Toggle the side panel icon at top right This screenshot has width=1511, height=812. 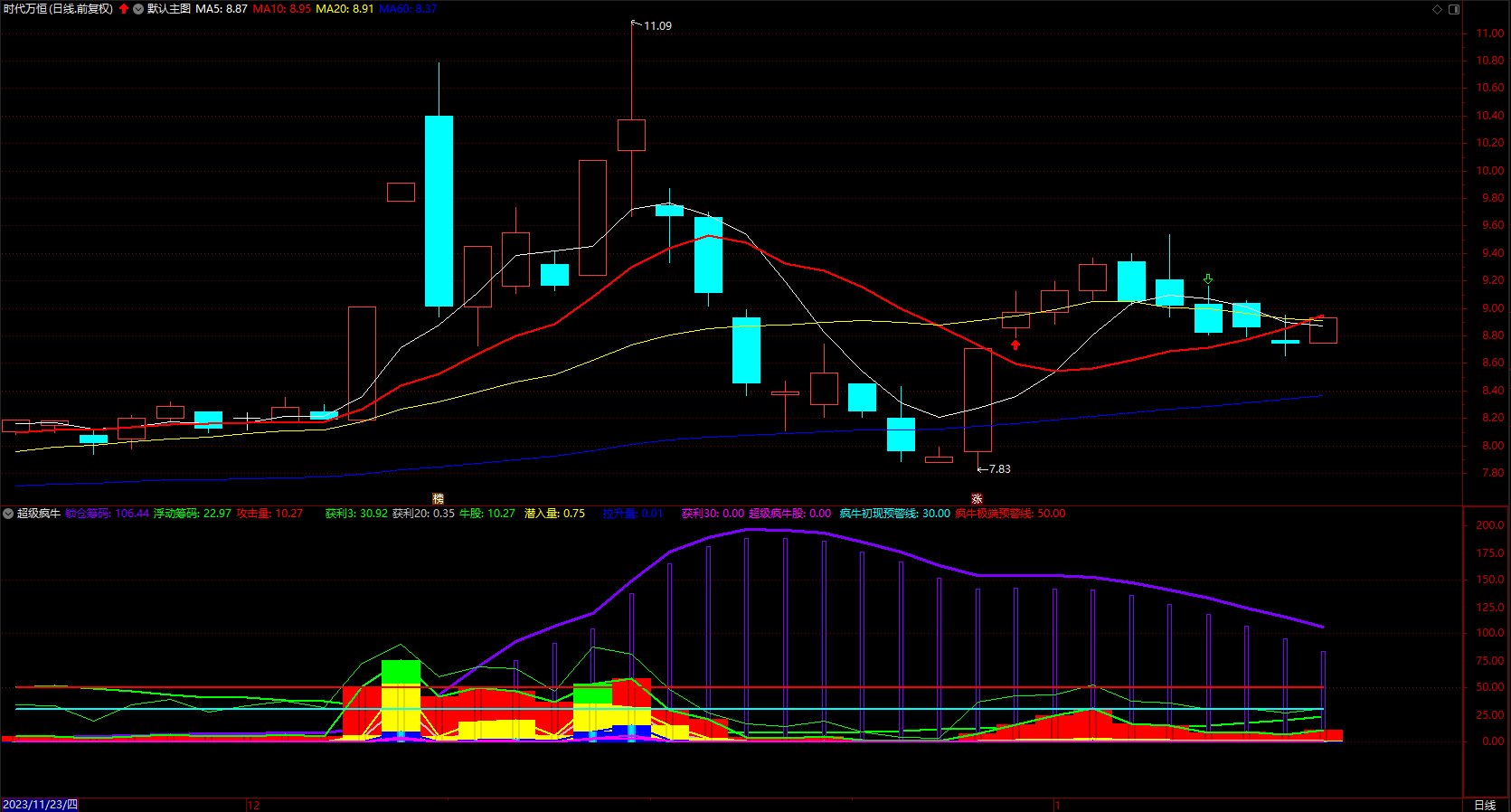[1454, 9]
